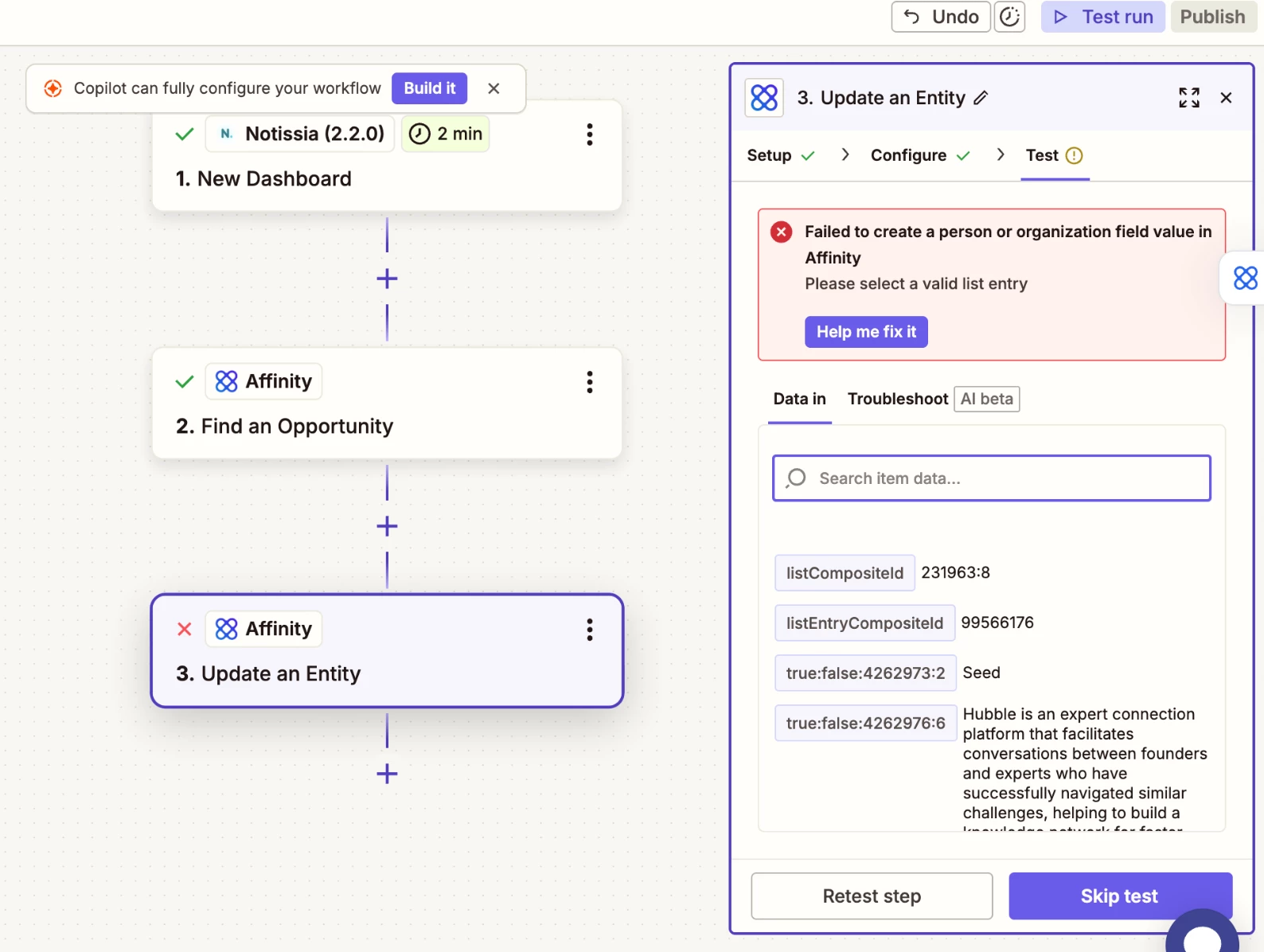Image resolution: width=1264 pixels, height=952 pixels.
Task: Click the Test tab warning icon
Action: coord(1074,155)
